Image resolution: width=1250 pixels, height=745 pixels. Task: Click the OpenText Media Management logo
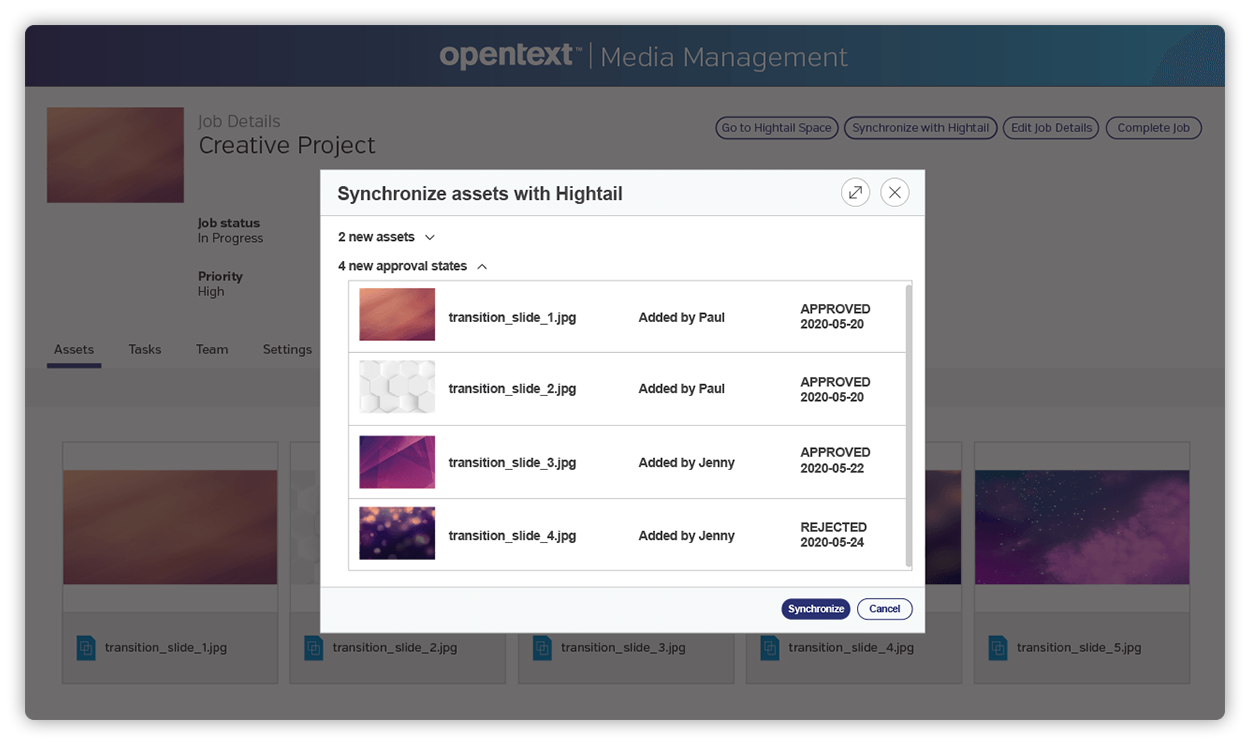tap(643, 56)
